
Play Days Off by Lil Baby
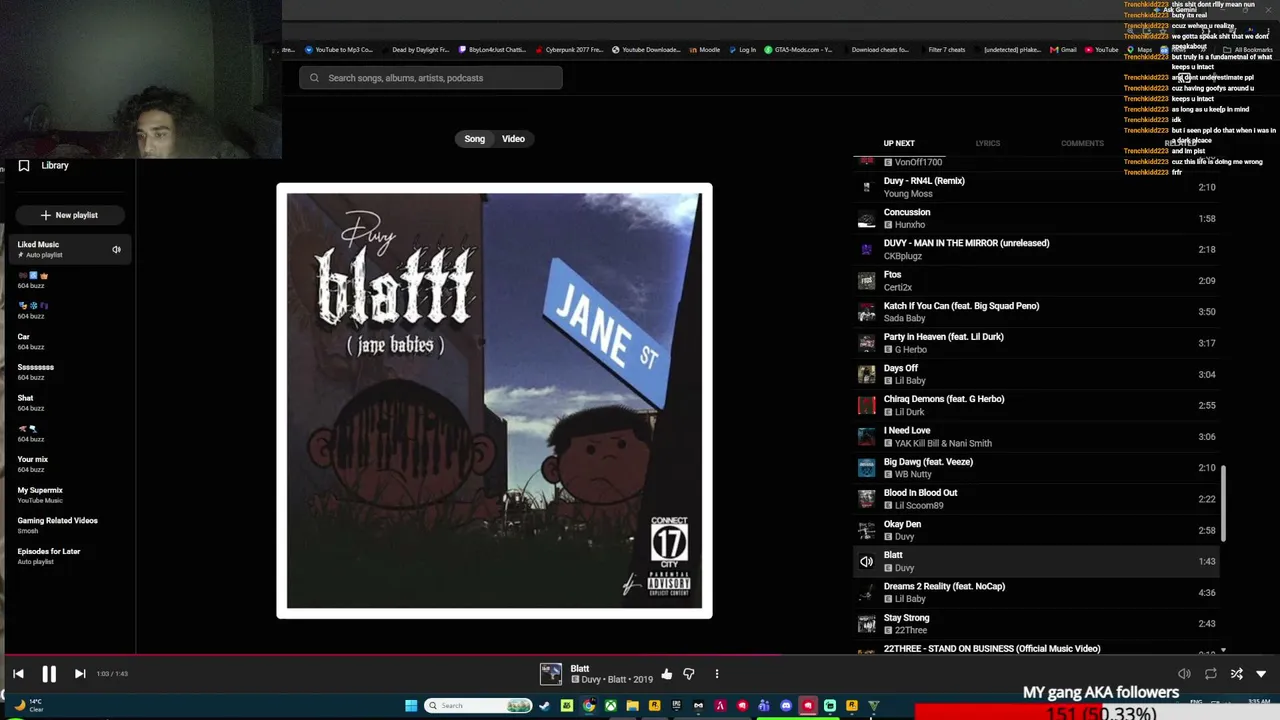[1036, 374]
